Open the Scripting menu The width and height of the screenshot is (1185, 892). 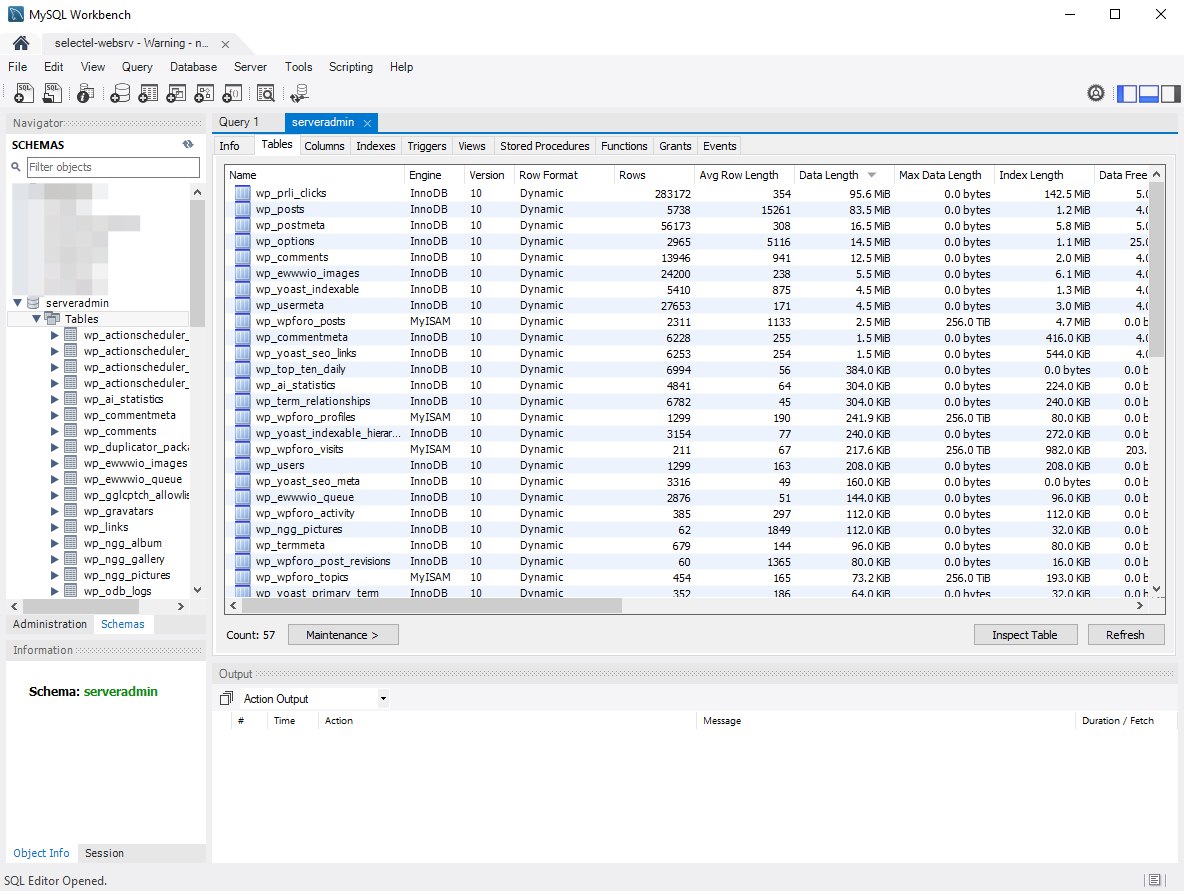(x=351, y=67)
